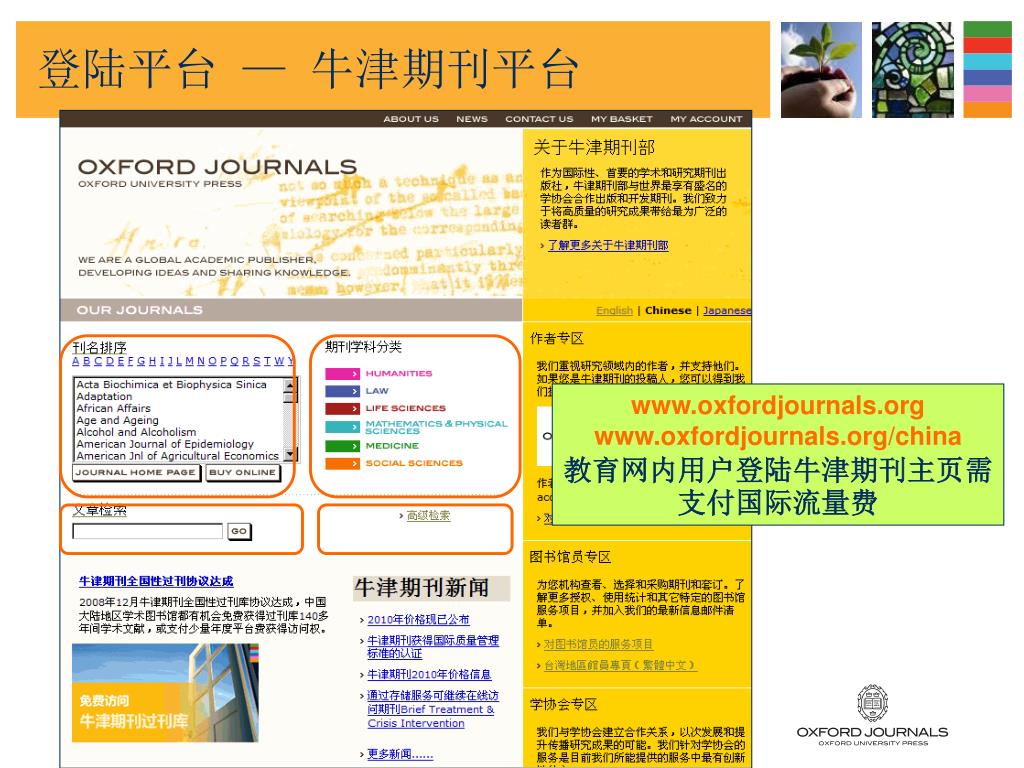The image size is (1024, 768).
Task: Open the MEDICINE subject category
Action: pos(392,446)
